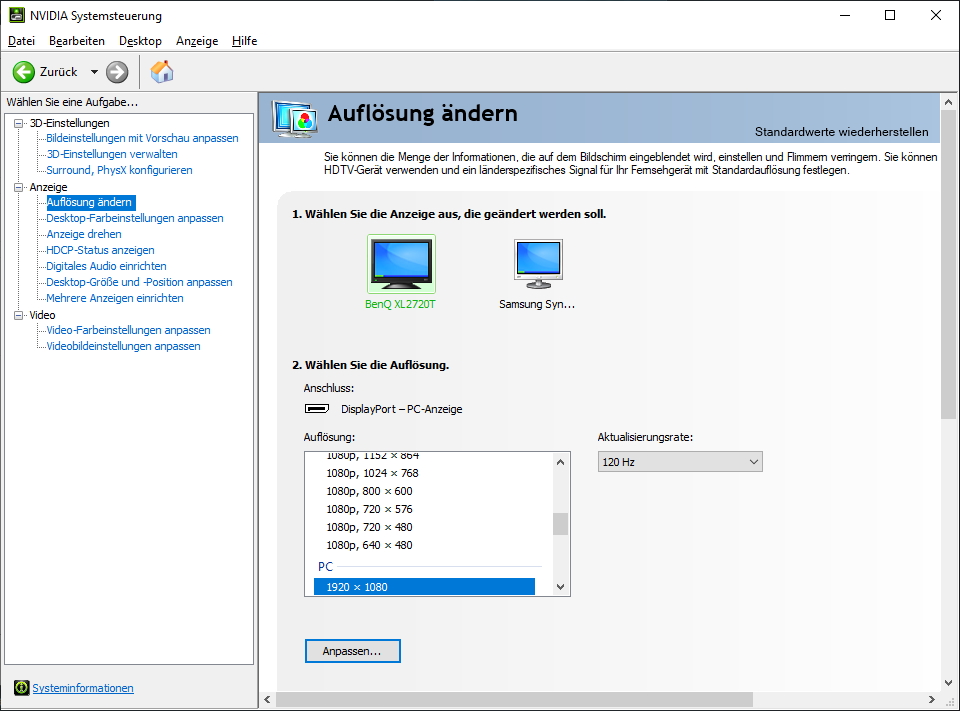This screenshot has height=711, width=960.
Task: Select resolution 1080p, 640 × 480
Action: (x=369, y=545)
